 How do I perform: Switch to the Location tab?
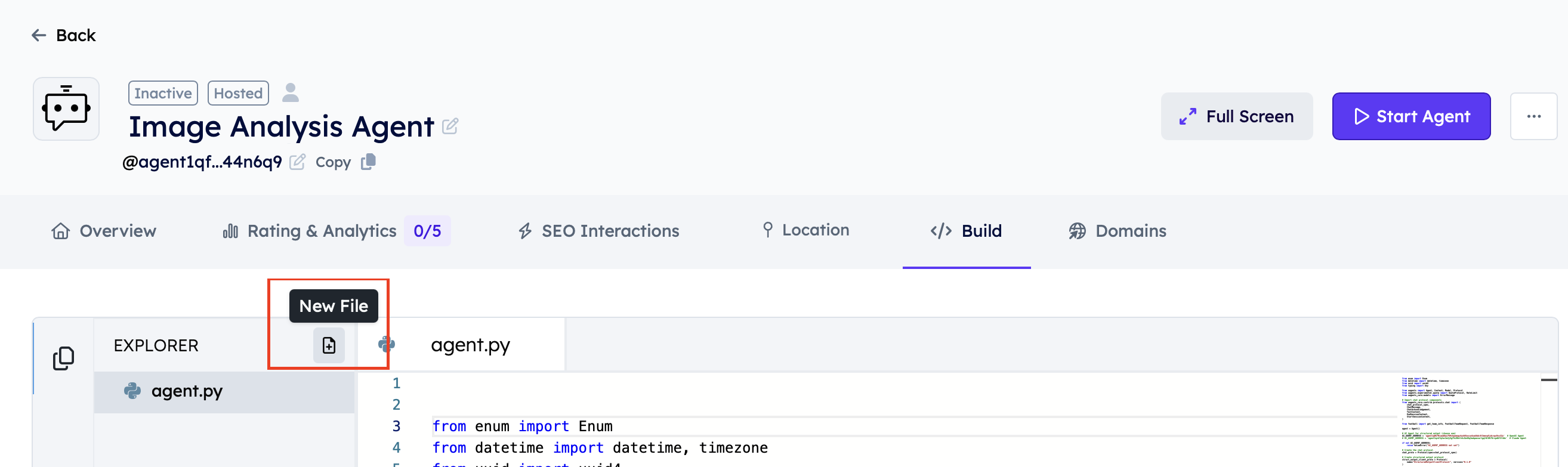point(805,230)
